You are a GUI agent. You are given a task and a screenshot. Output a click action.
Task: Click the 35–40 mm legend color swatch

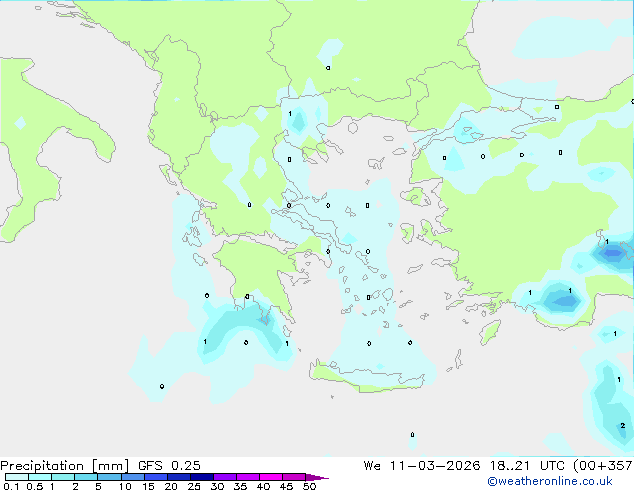pyautogui.click(x=248, y=477)
